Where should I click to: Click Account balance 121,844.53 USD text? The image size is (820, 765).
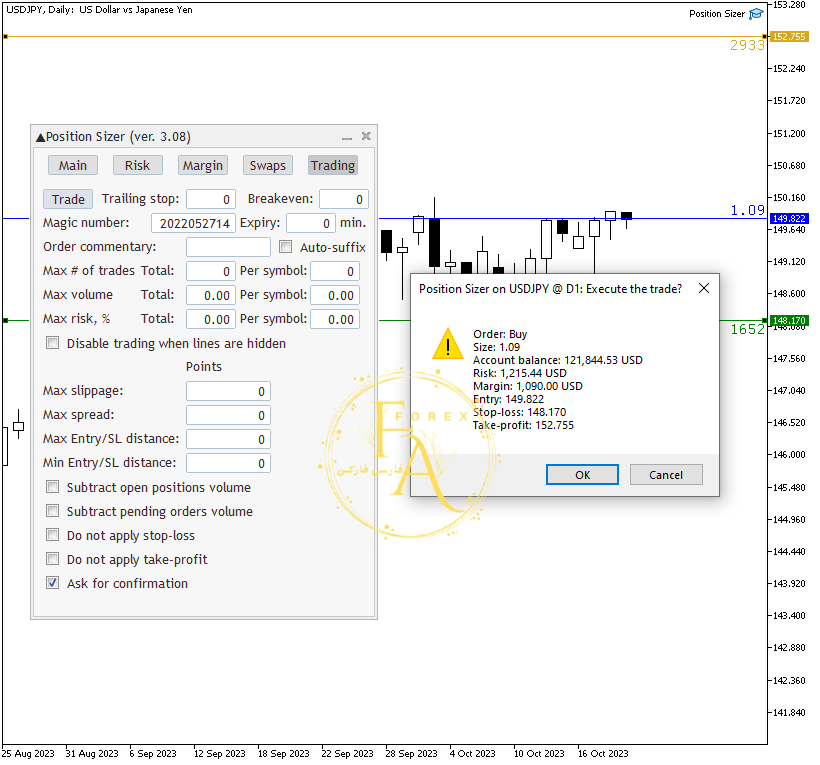click(557, 360)
